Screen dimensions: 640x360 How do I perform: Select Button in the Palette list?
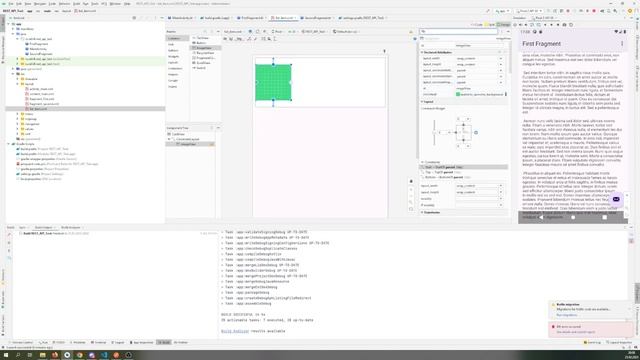click(x=201, y=43)
